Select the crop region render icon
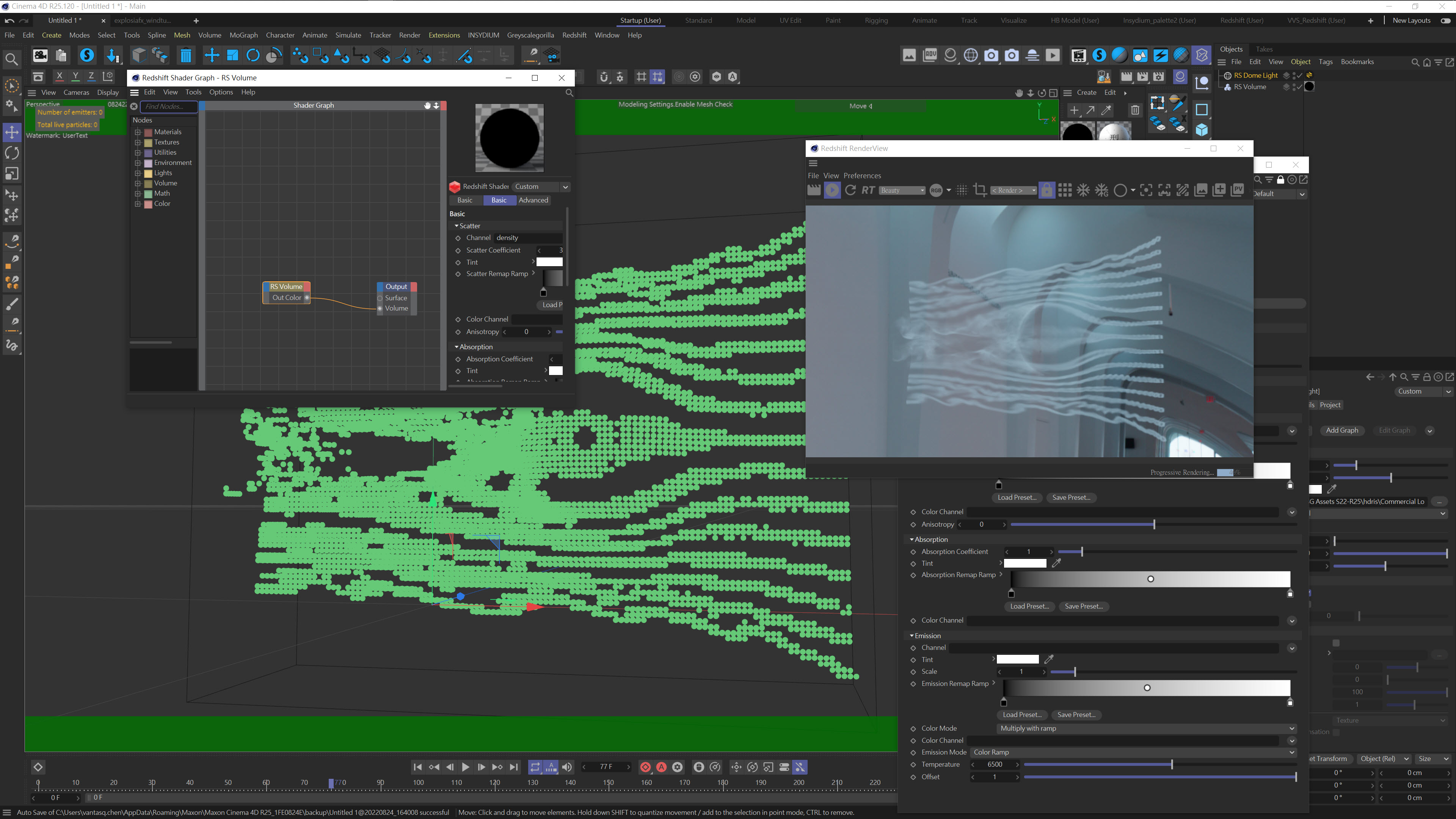The image size is (1456, 819). pyautogui.click(x=980, y=190)
